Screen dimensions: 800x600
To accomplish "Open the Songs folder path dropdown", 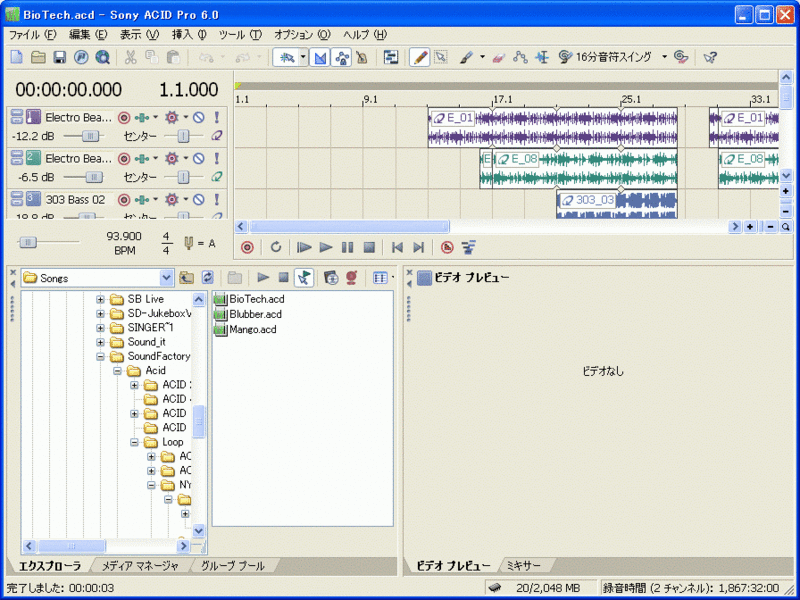I will coord(167,278).
